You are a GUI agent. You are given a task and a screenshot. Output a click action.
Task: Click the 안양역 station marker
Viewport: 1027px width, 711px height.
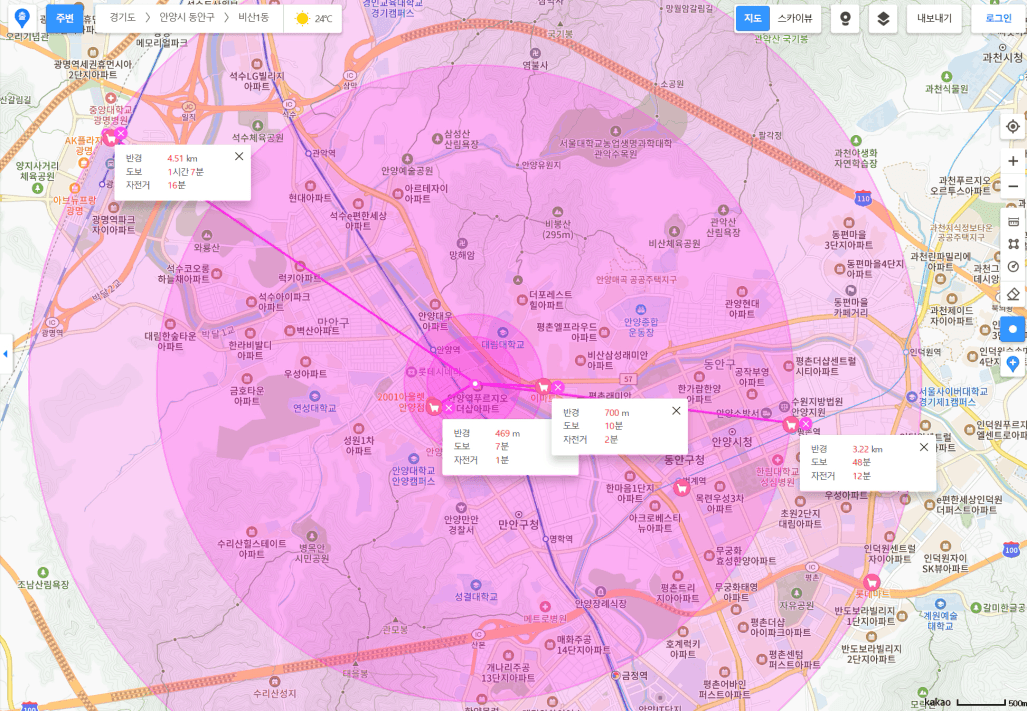433,350
